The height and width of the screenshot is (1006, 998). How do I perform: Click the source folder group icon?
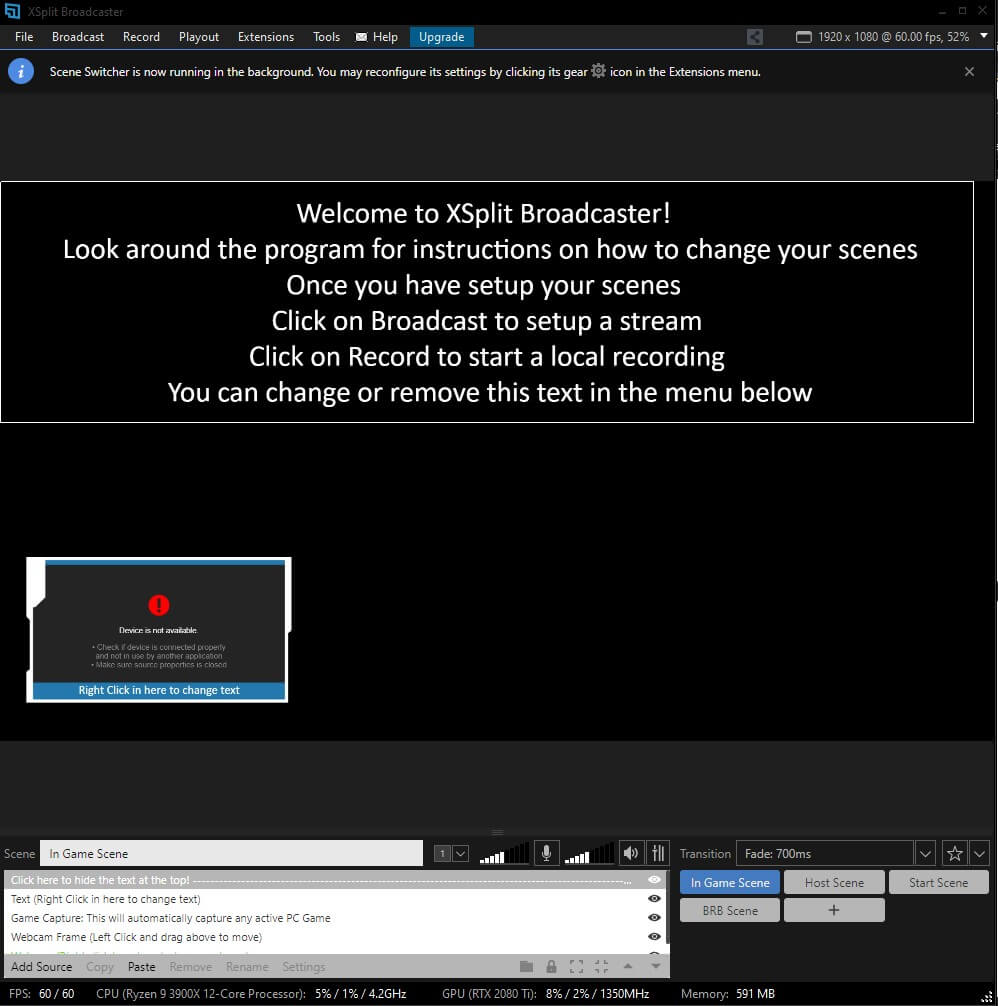click(526, 967)
